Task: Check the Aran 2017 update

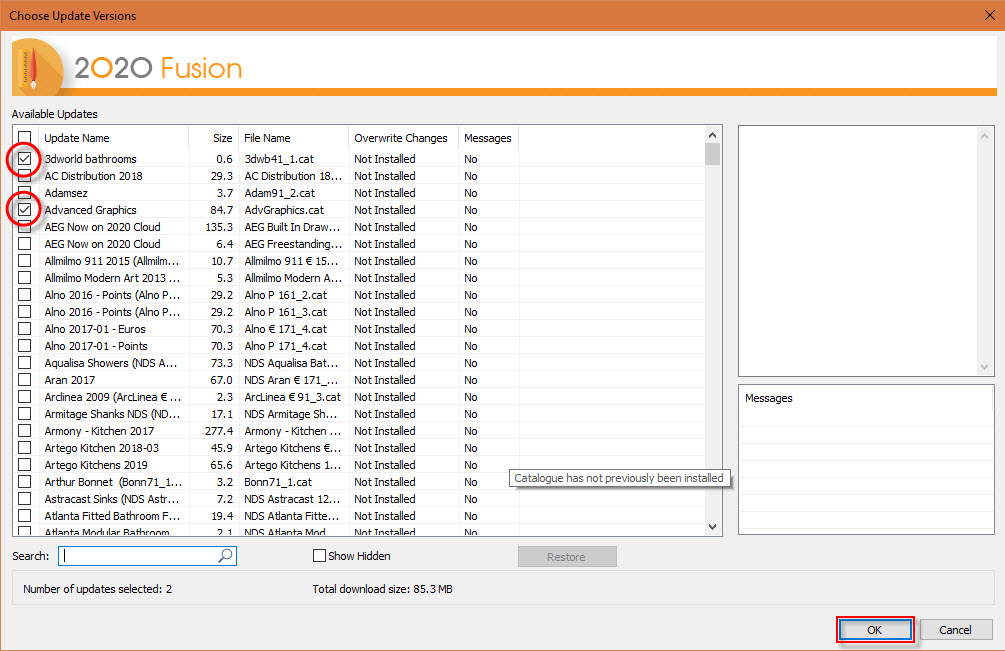Action: [24, 379]
